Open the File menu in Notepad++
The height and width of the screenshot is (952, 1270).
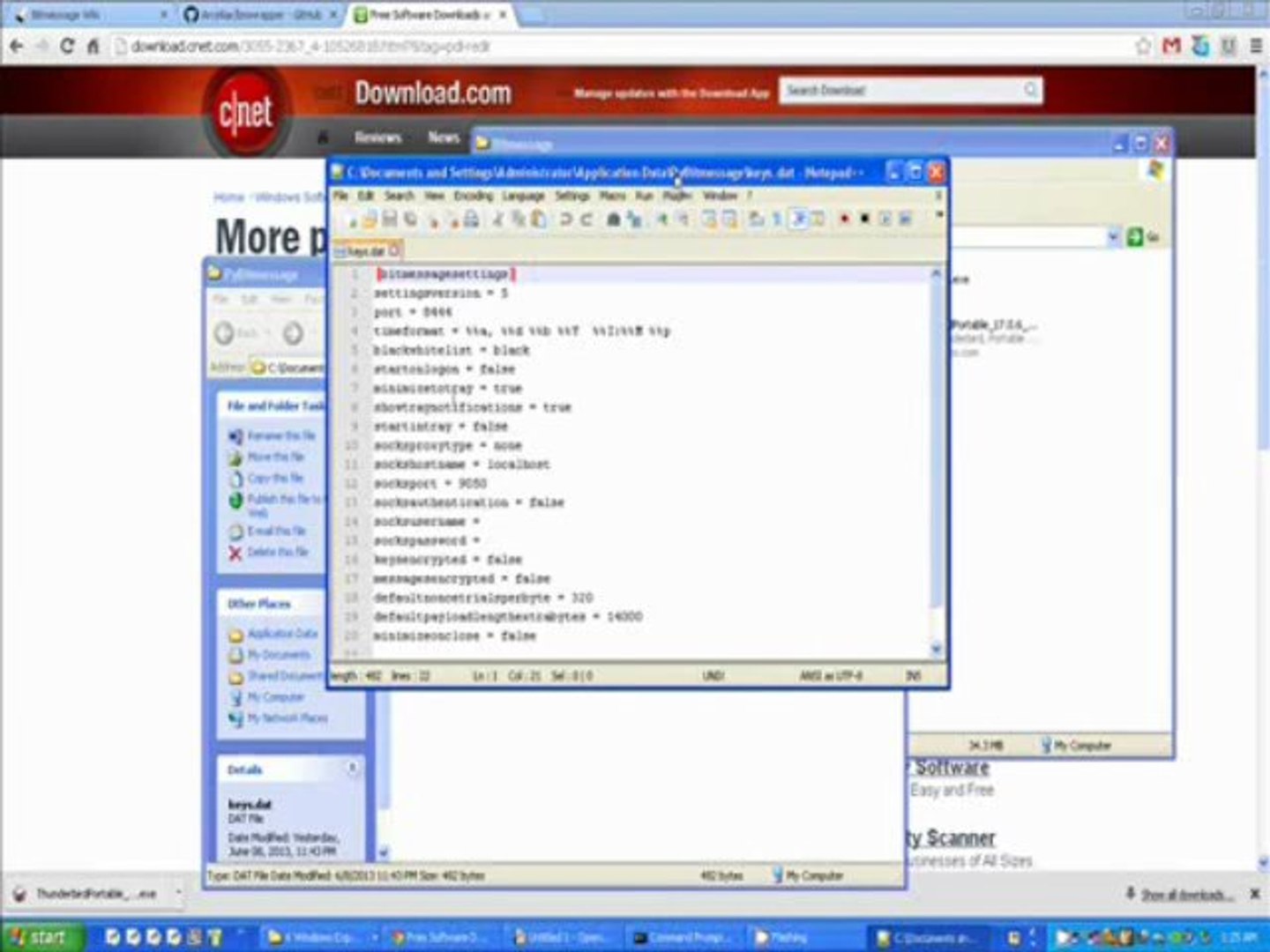point(340,196)
